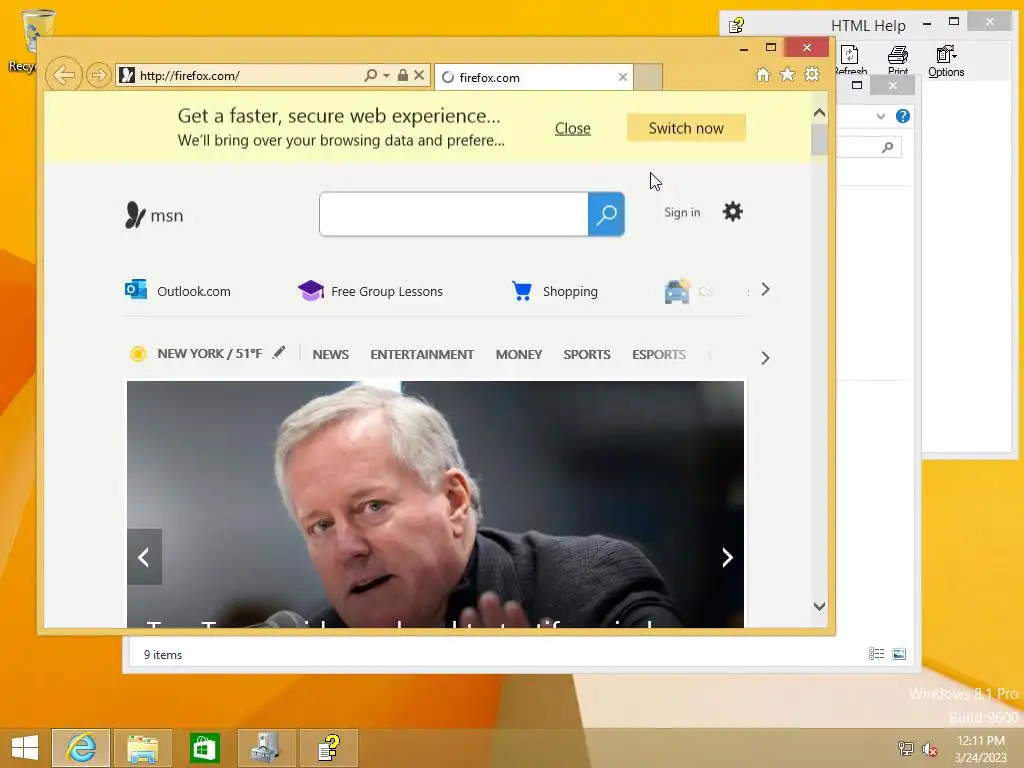Submit search with the blue magnifier button

[x=606, y=214]
